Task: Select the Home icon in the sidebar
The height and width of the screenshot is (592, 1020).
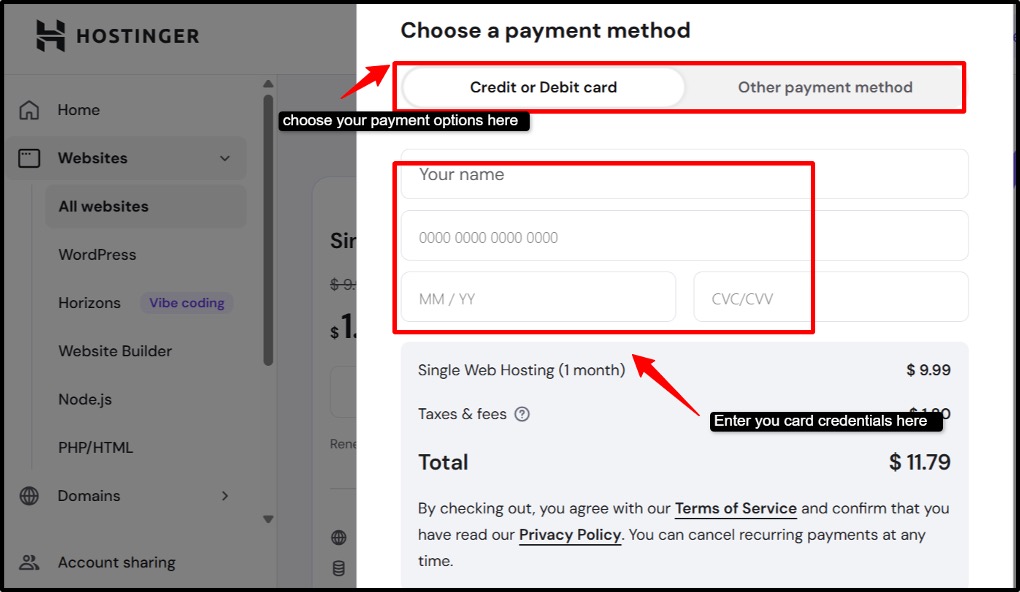Action: [30, 110]
